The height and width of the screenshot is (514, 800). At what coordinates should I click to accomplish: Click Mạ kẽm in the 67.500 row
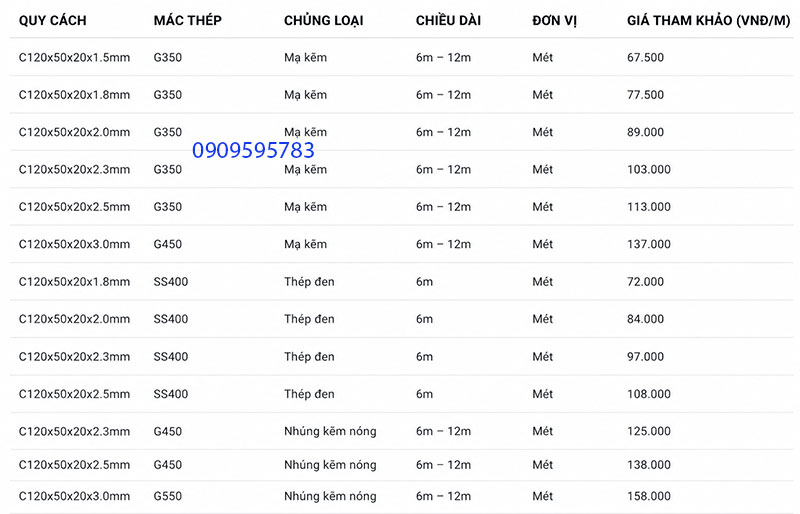[x=306, y=57]
